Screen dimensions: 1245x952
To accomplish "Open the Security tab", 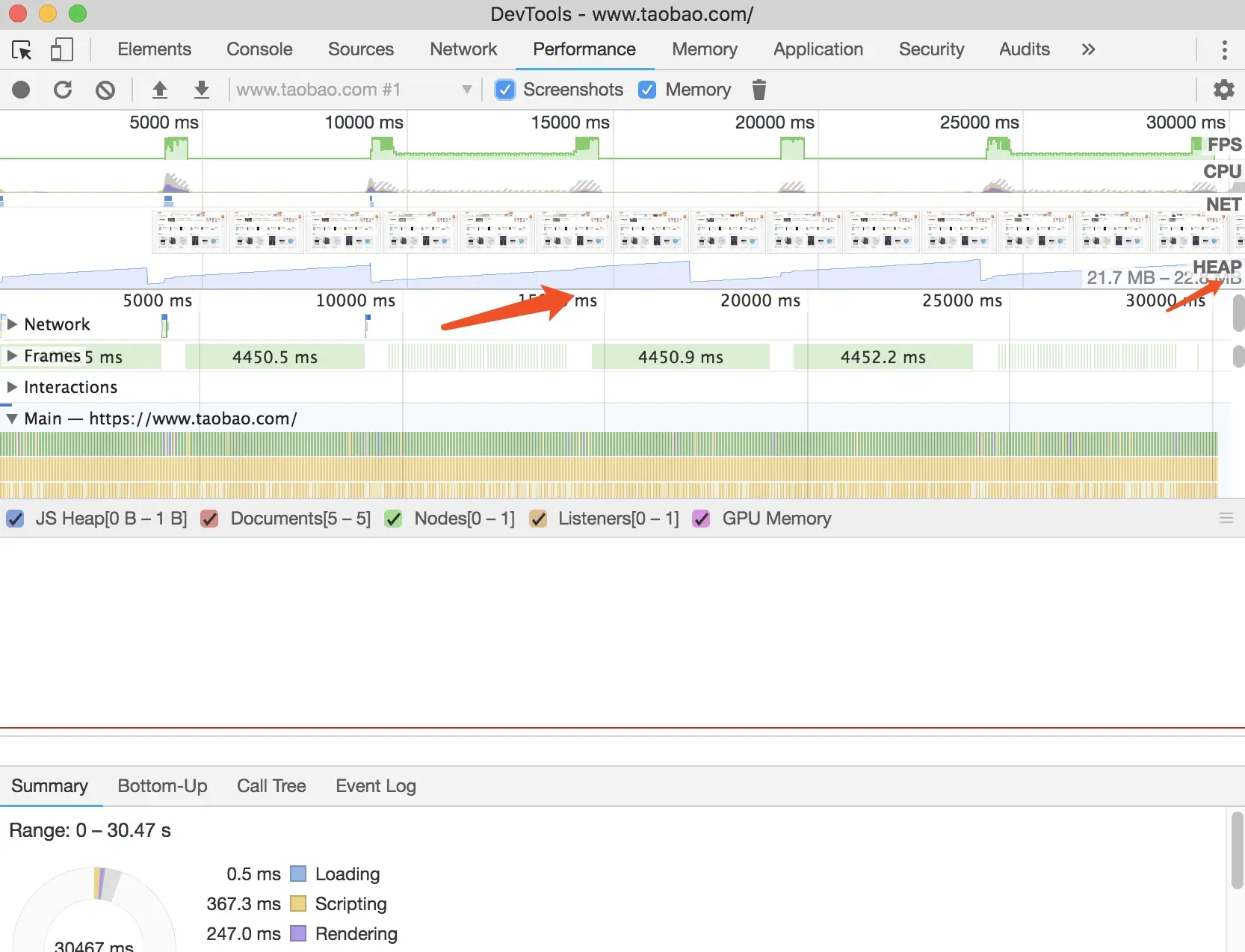I will (x=931, y=49).
